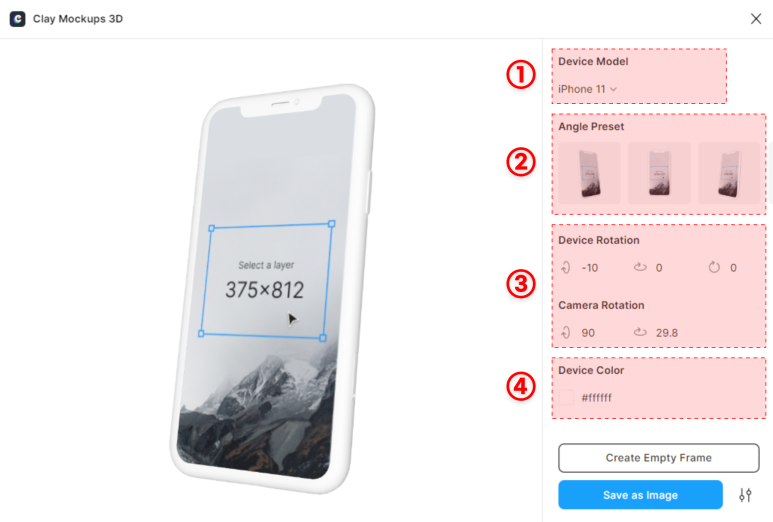773x522 pixels.
Task: Open the white device color swatch
Action: [x=566, y=397]
